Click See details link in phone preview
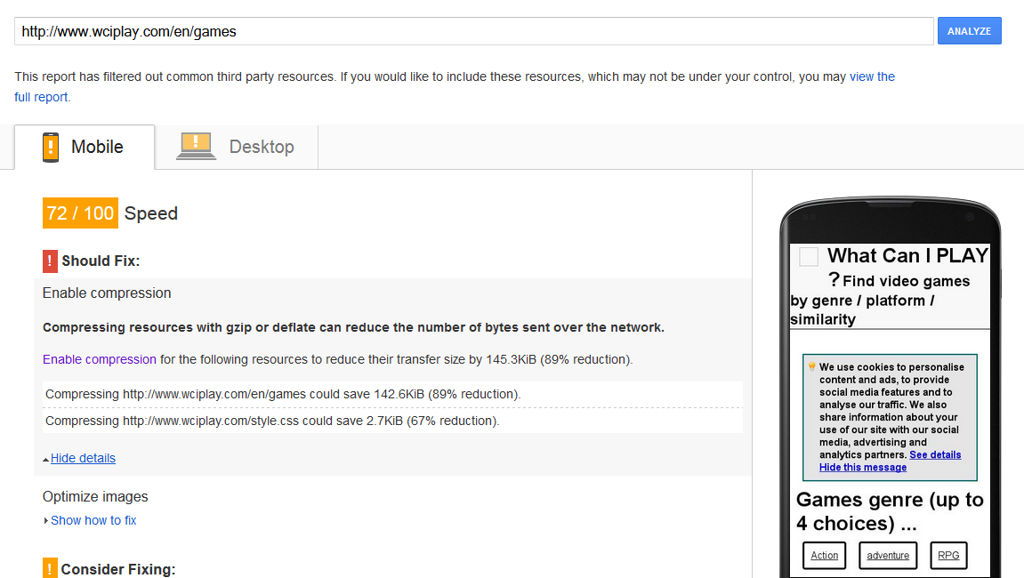The height and width of the screenshot is (578, 1024). pyautogui.click(x=935, y=455)
